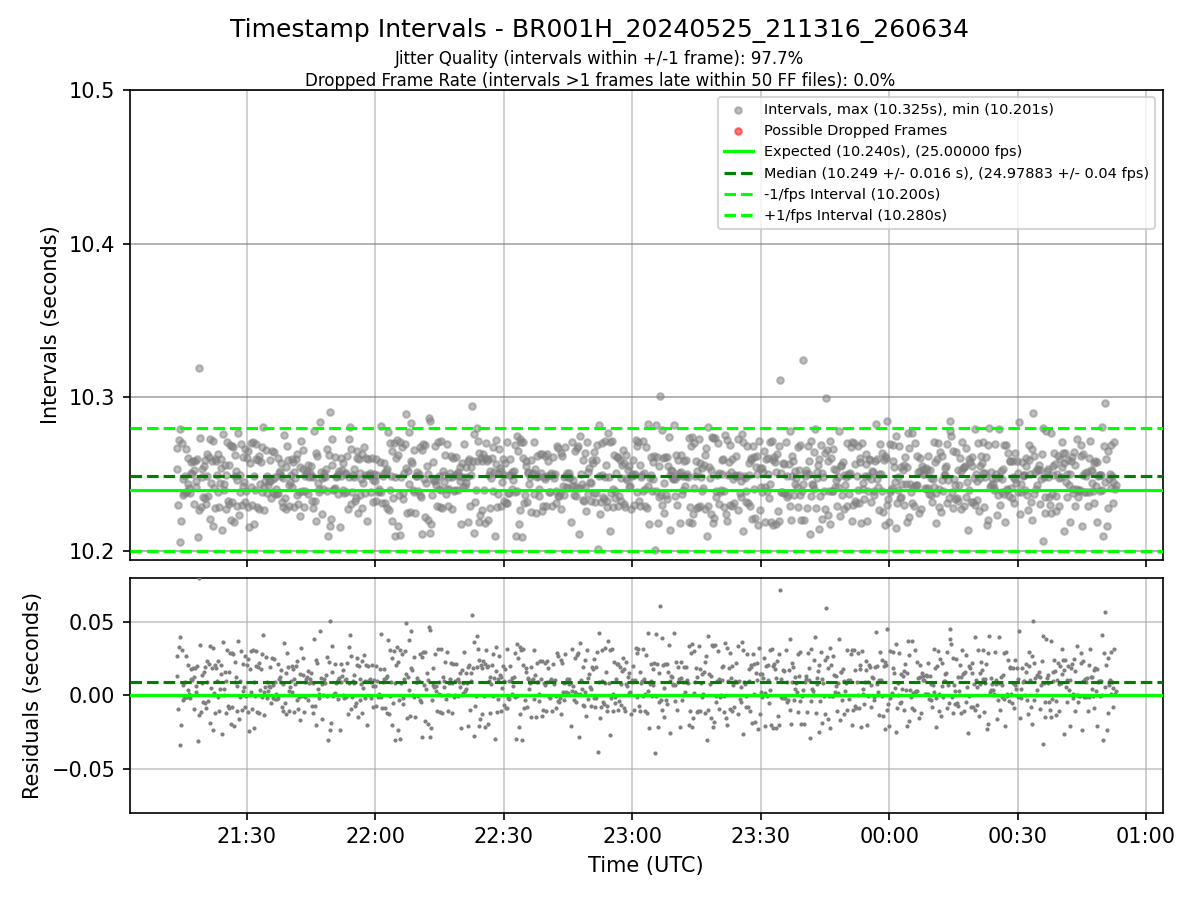Click the plot title 'Timestamp Intervals - BR001H_20240525_211316_260634'

(x=599, y=29)
